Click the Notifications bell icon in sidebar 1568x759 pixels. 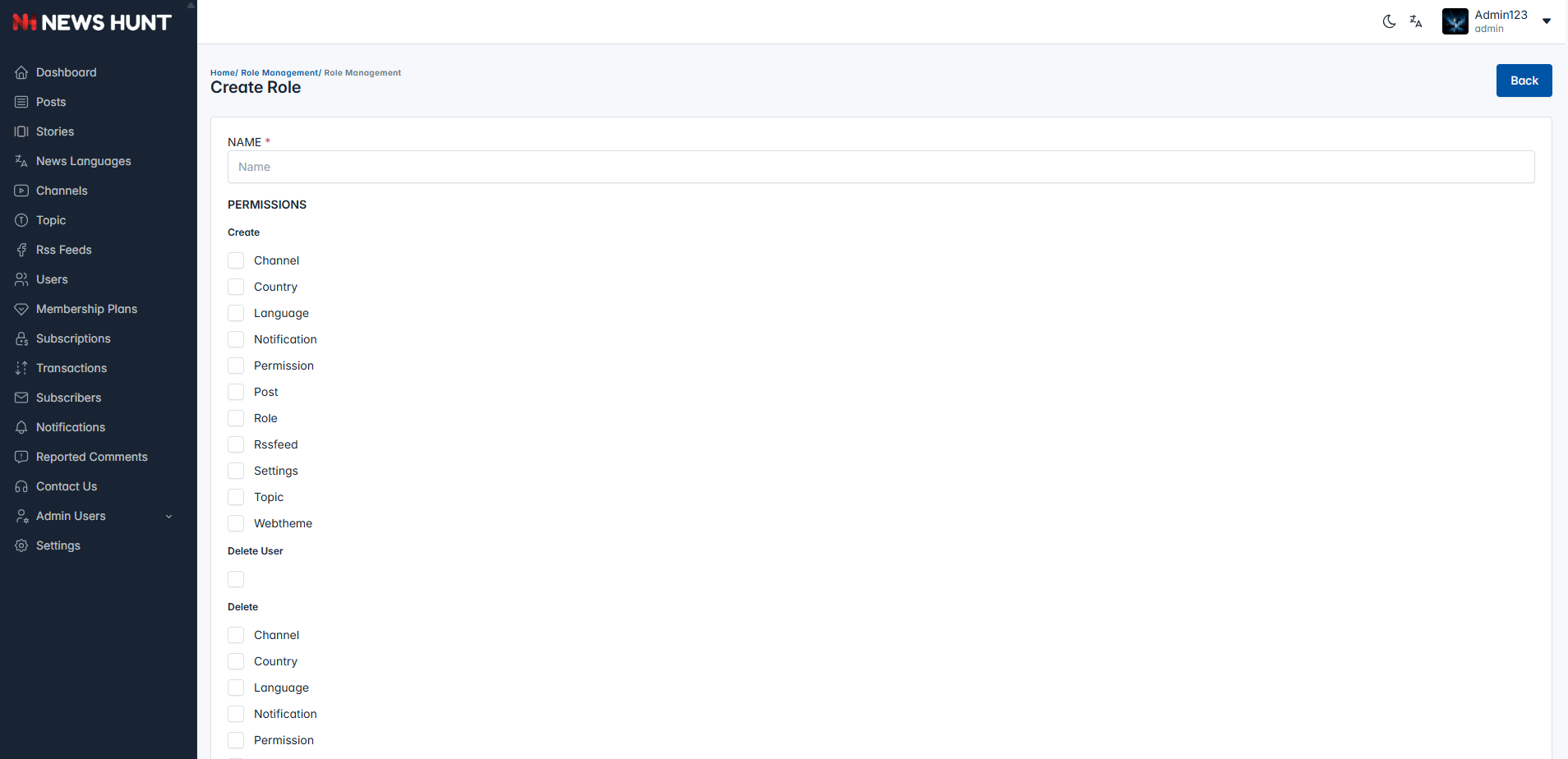point(21,427)
